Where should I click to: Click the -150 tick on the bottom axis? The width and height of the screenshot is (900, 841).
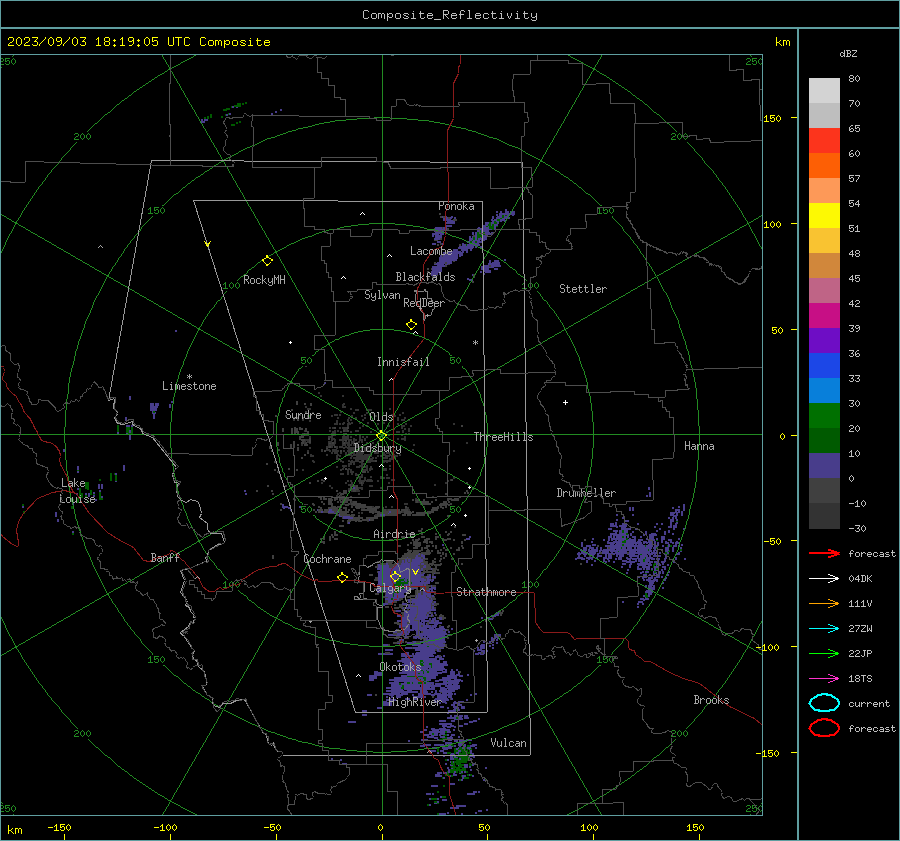coord(59,827)
